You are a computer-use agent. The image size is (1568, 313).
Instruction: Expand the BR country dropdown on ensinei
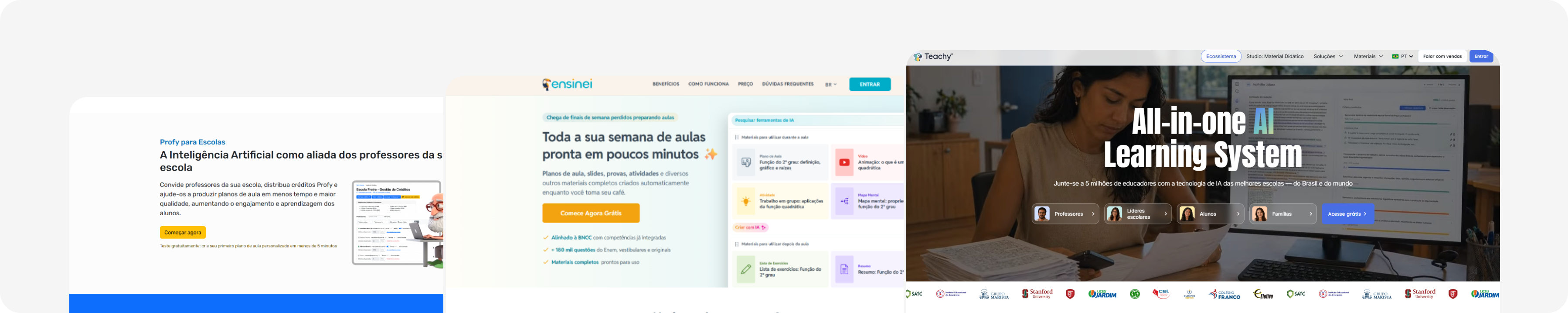(x=831, y=85)
